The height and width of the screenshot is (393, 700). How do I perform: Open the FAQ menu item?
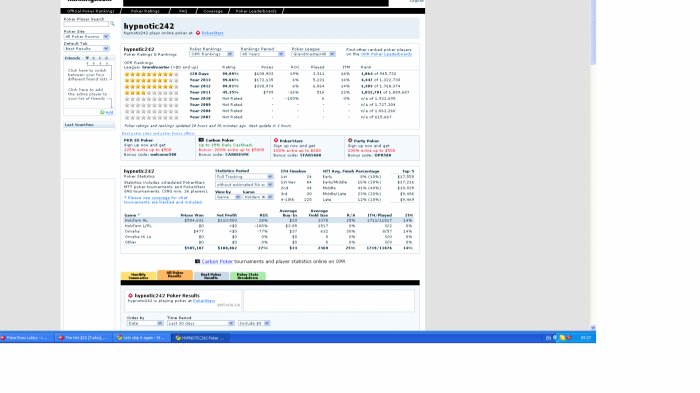pos(183,11)
